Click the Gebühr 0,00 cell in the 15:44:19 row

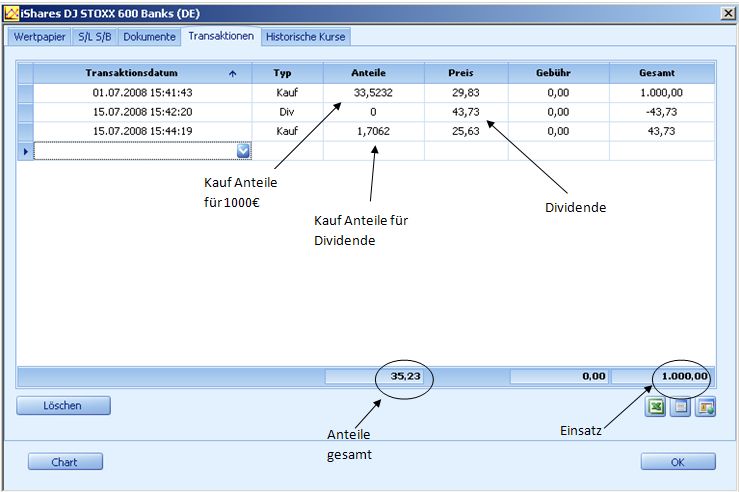558,131
